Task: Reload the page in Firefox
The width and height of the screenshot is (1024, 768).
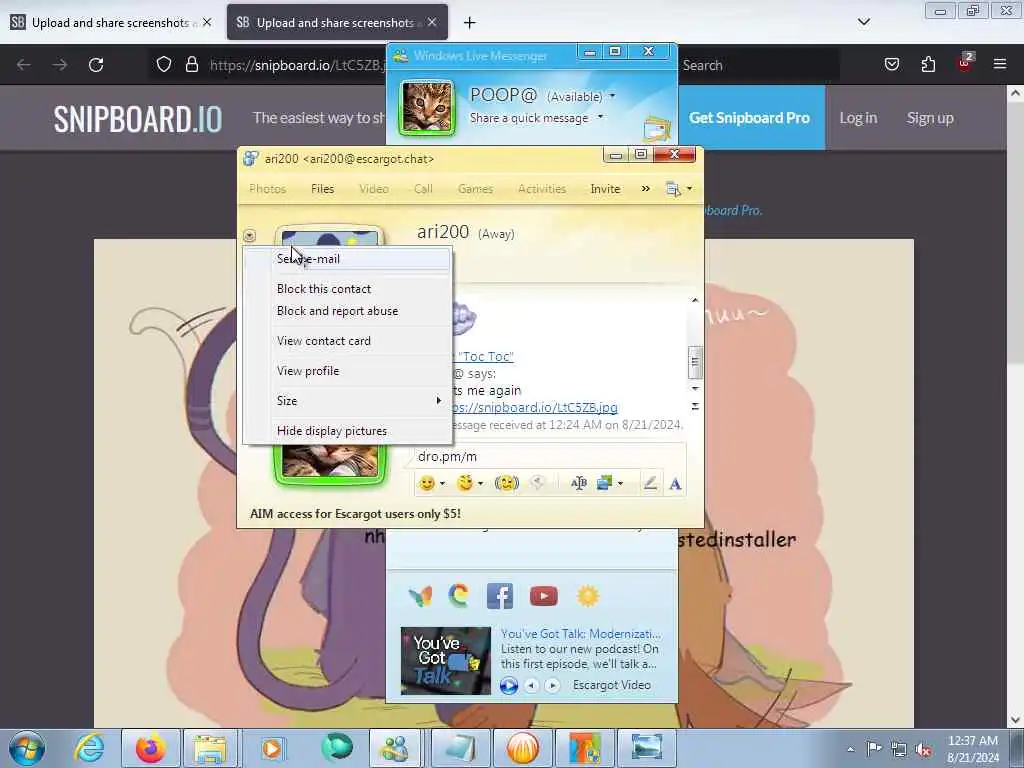Action: pyautogui.click(x=96, y=65)
